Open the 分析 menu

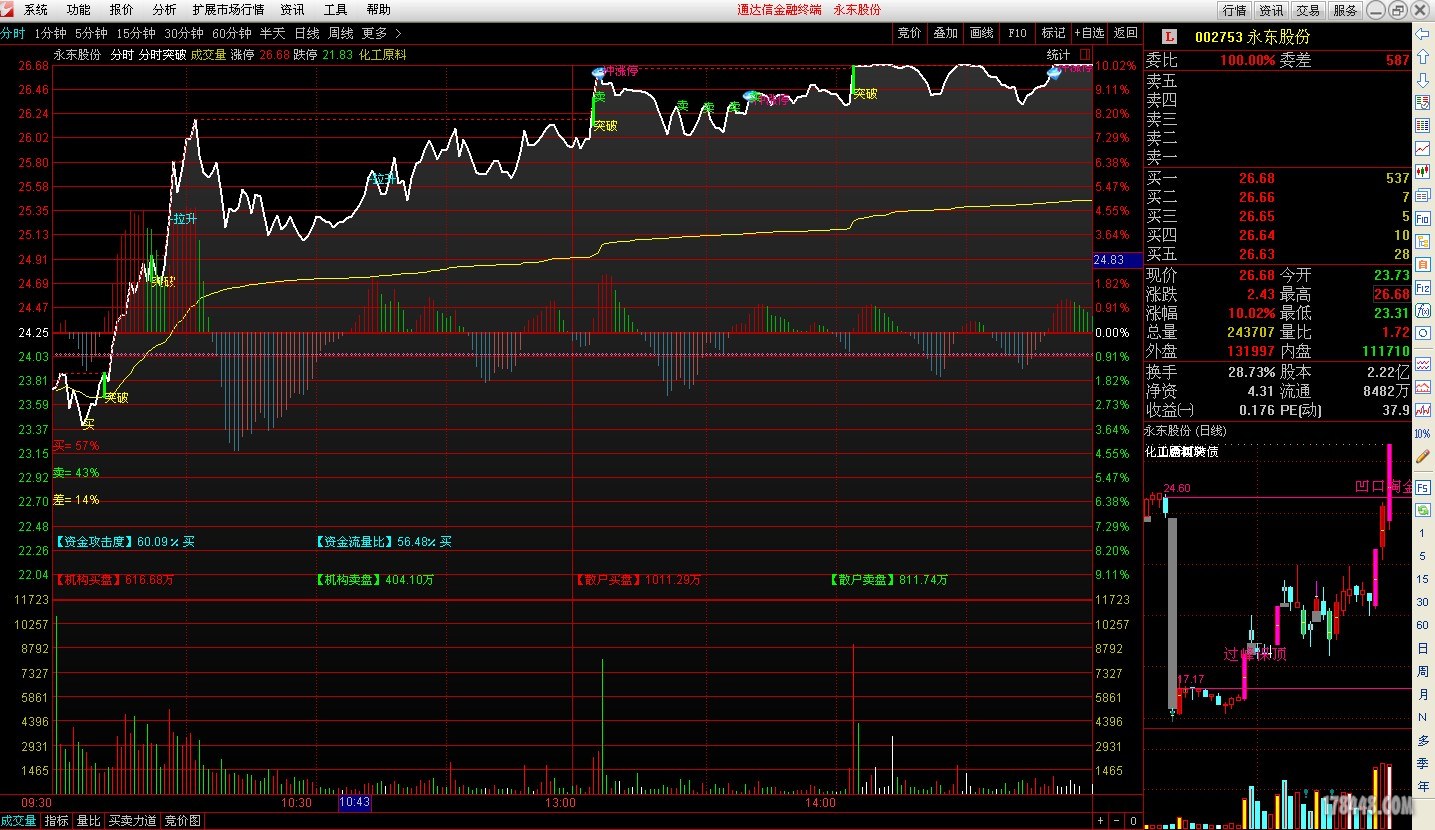[x=164, y=10]
